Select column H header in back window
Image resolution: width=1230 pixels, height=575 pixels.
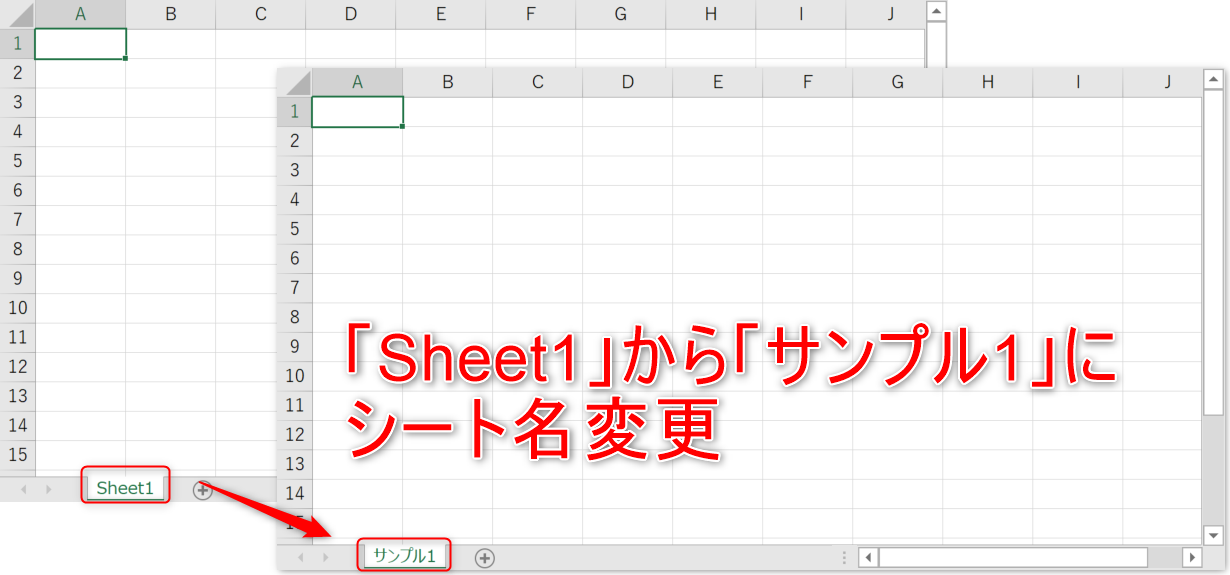[711, 14]
